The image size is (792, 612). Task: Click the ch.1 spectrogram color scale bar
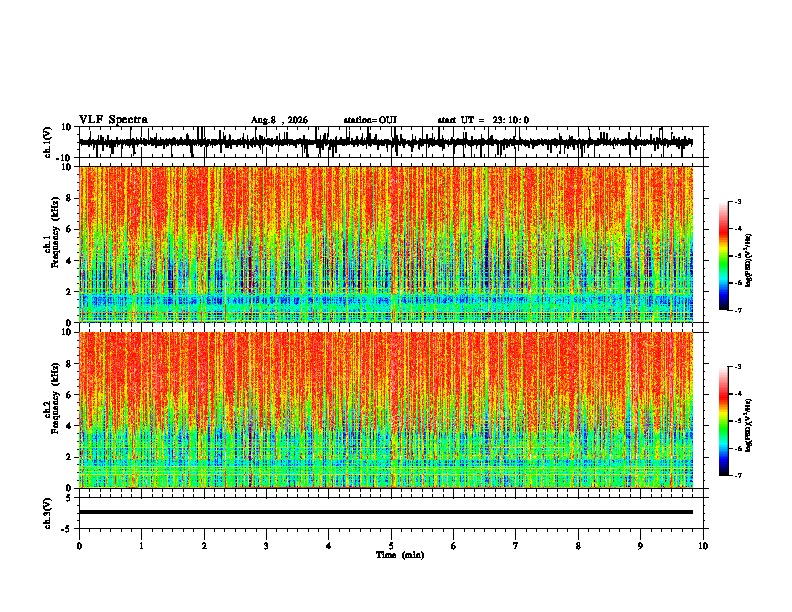pyautogui.click(x=723, y=256)
